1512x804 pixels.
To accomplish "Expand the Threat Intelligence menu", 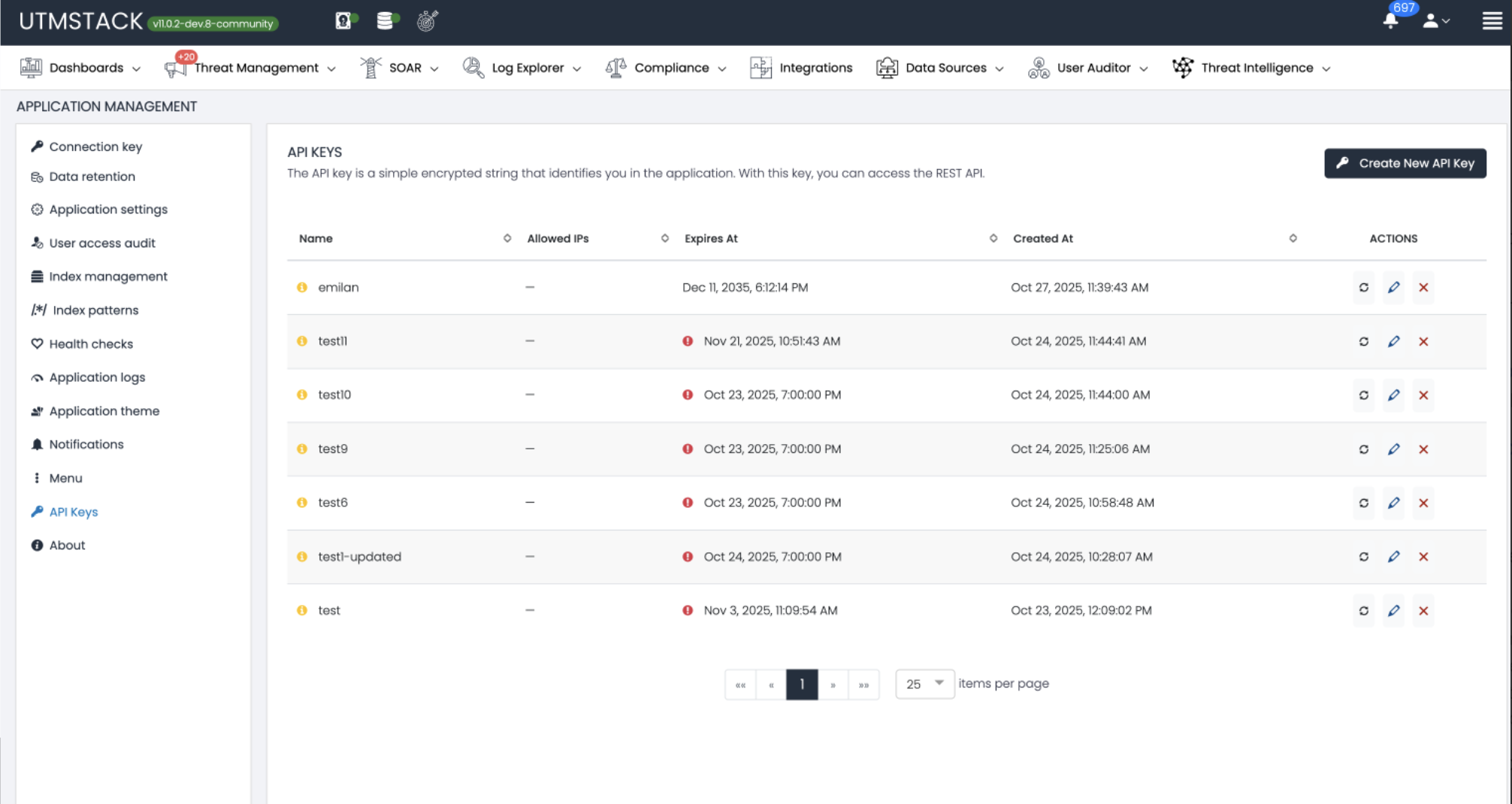I will (1256, 68).
